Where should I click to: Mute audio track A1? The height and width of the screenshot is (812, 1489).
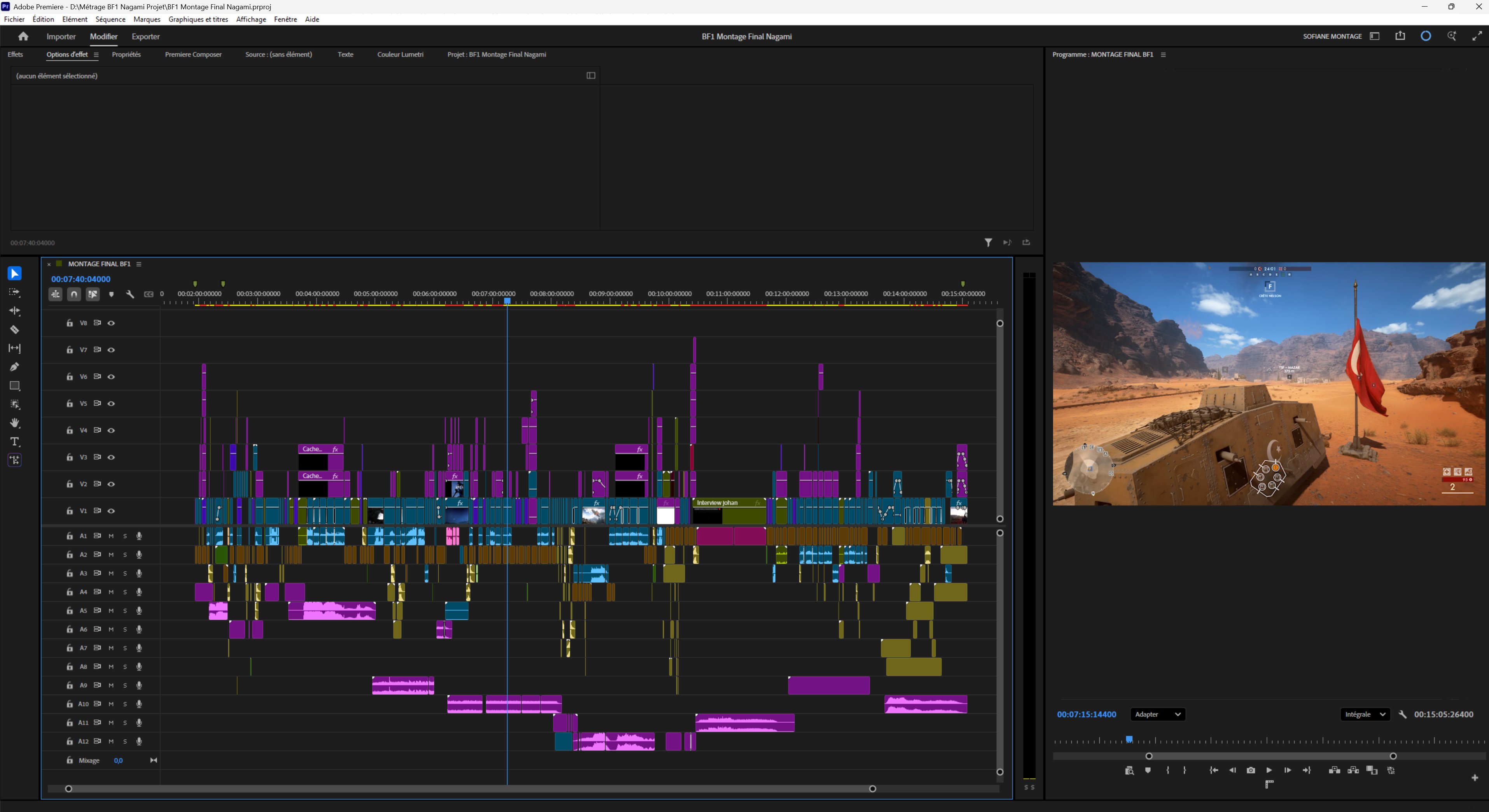(x=111, y=536)
